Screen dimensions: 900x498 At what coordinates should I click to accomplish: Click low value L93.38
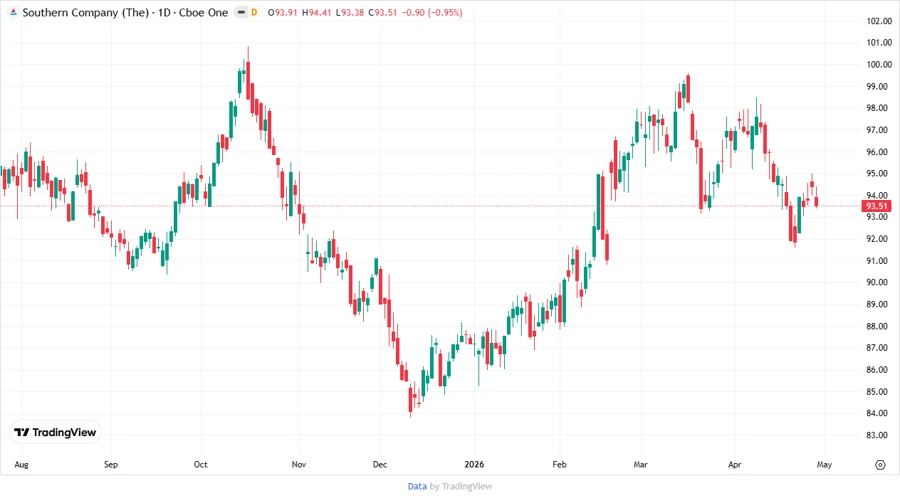[x=350, y=12]
